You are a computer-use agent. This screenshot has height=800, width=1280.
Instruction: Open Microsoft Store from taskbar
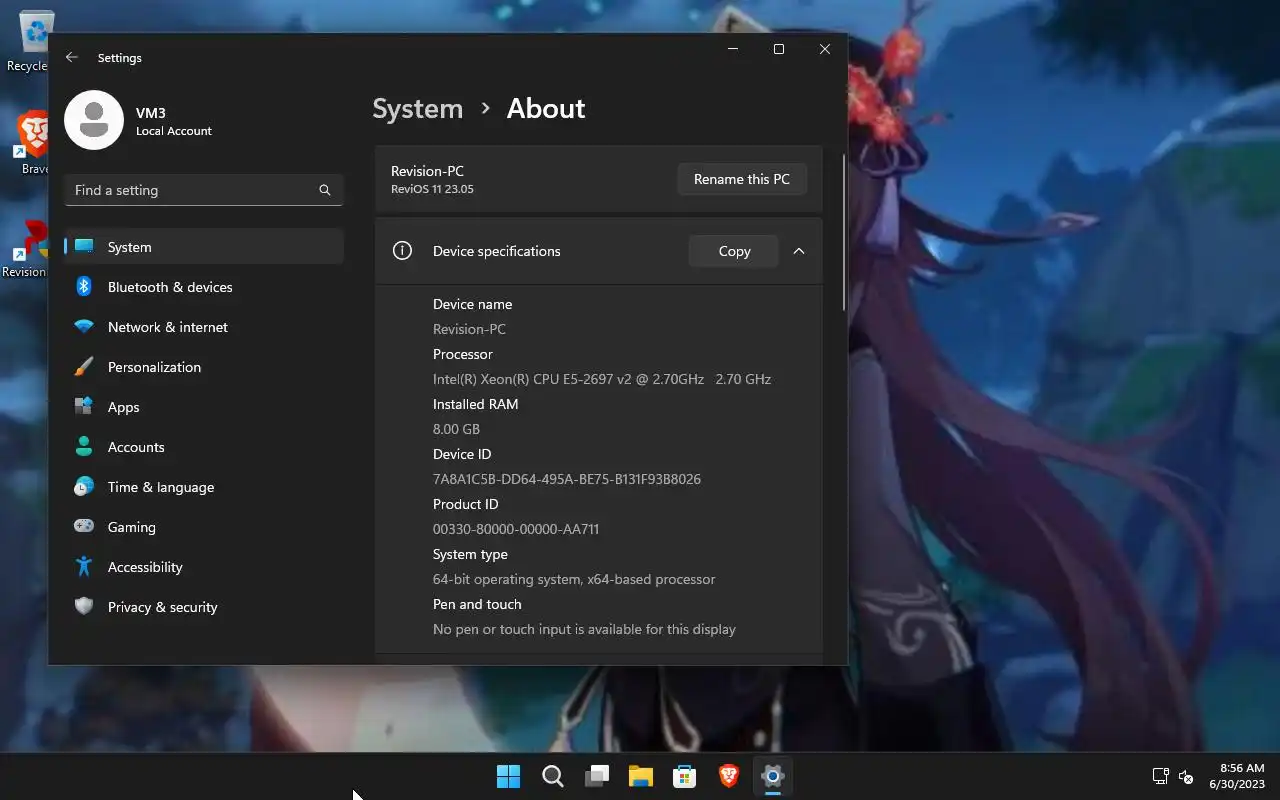point(685,776)
